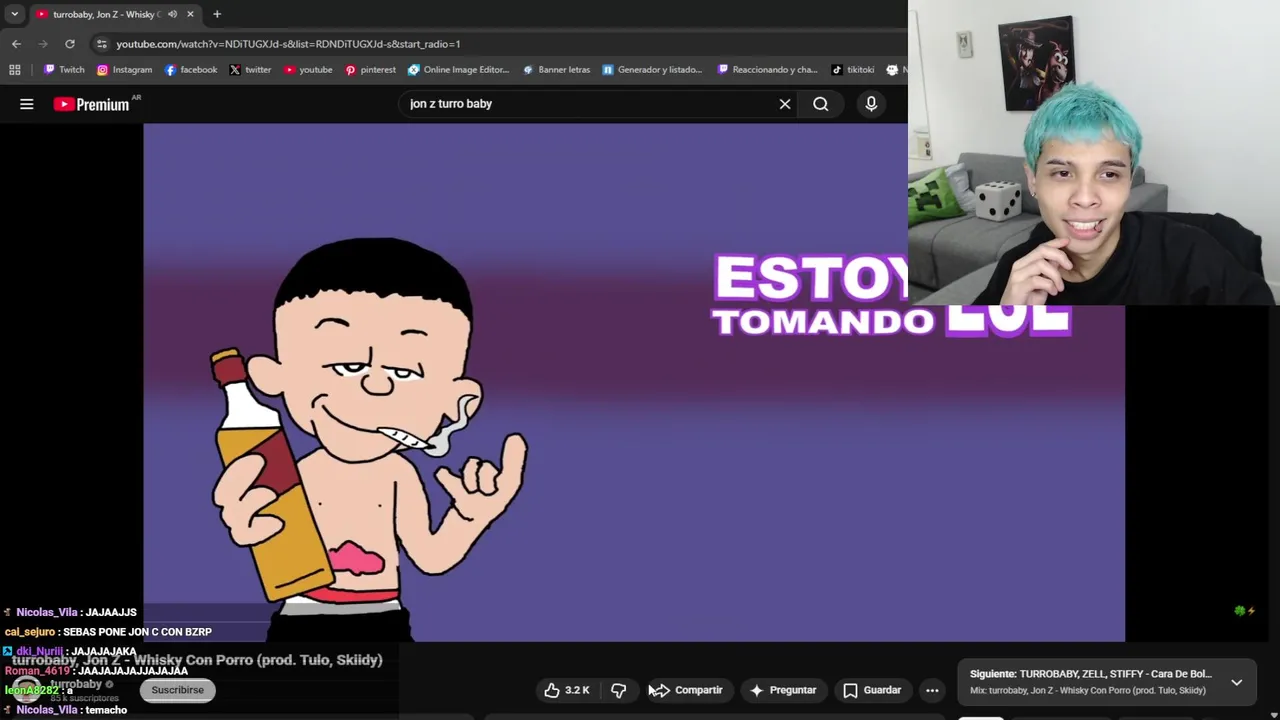1280x720 pixels.
Task: Open the Banner letras bookmark
Action: pyautogui.click(x=556, y=70)
